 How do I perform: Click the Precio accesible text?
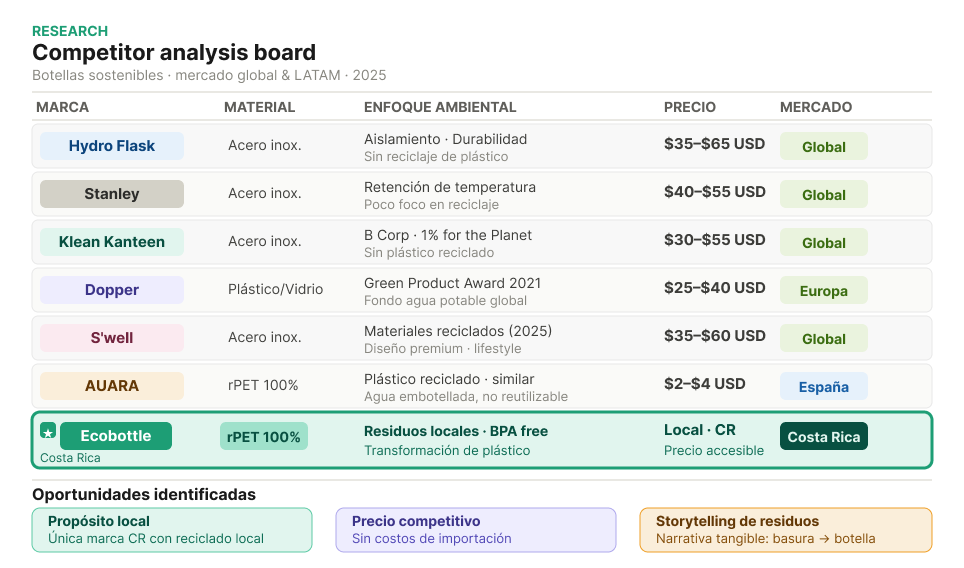[714, 451]
